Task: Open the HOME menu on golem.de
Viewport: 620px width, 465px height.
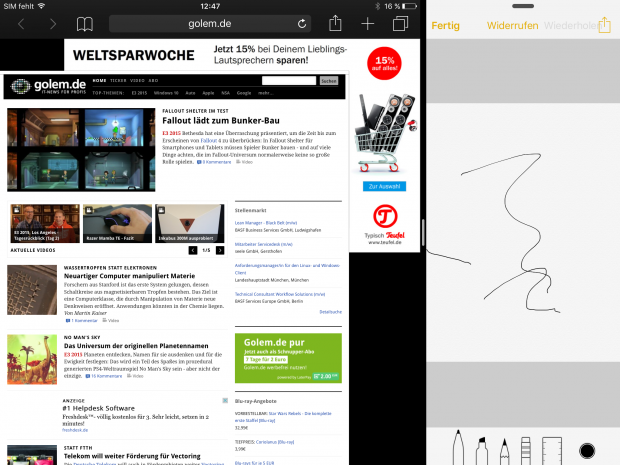Action: 99,81
